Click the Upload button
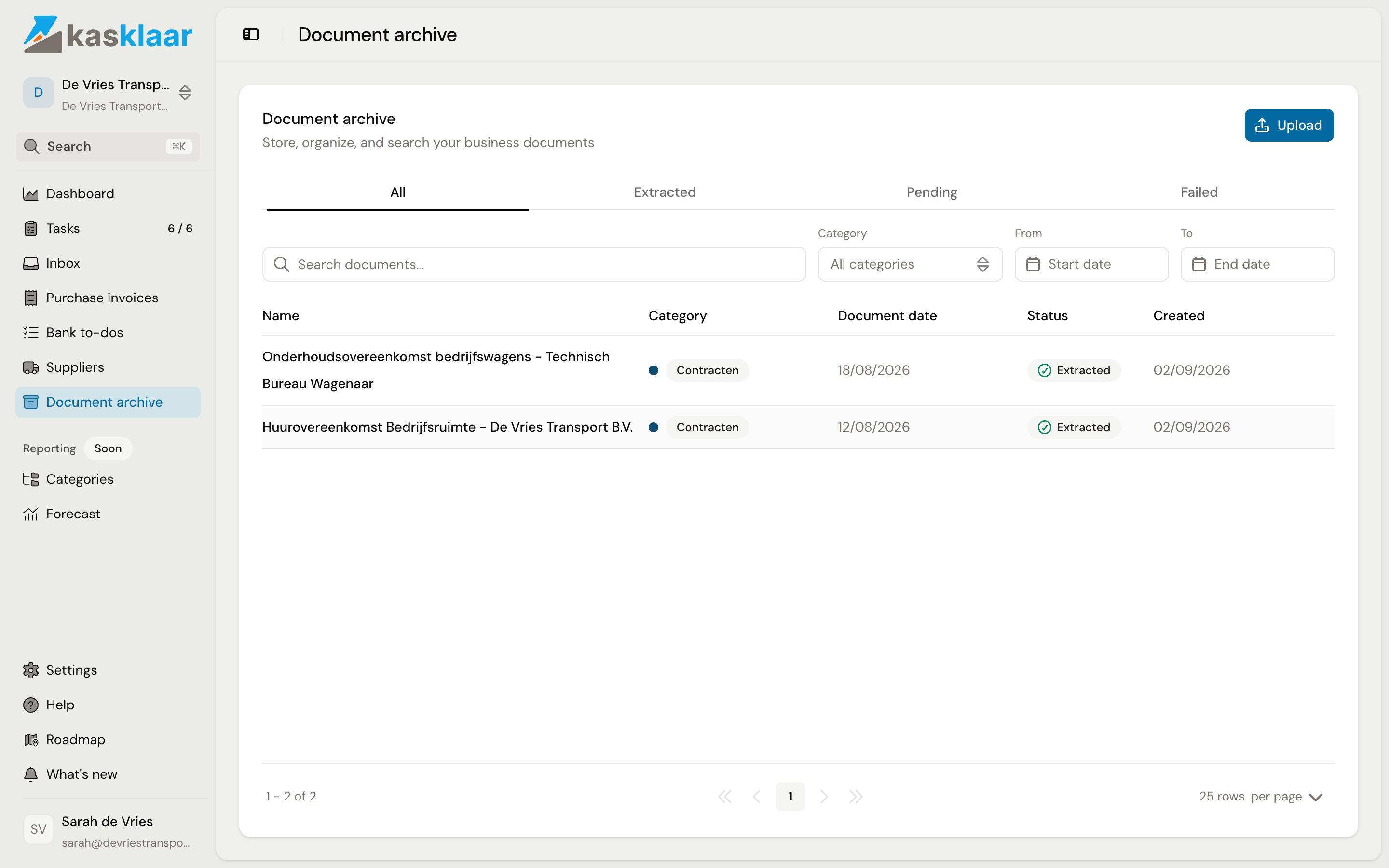This screenshot has width=1389, height=868. click(1289, 125)
